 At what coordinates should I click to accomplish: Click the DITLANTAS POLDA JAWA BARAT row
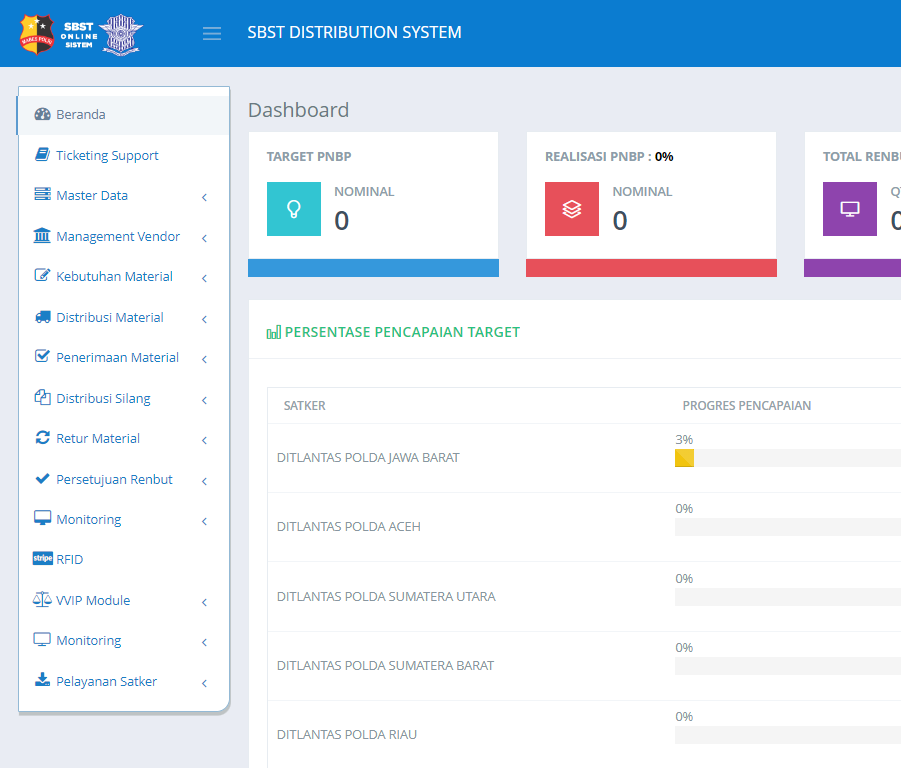pos(584,458)
